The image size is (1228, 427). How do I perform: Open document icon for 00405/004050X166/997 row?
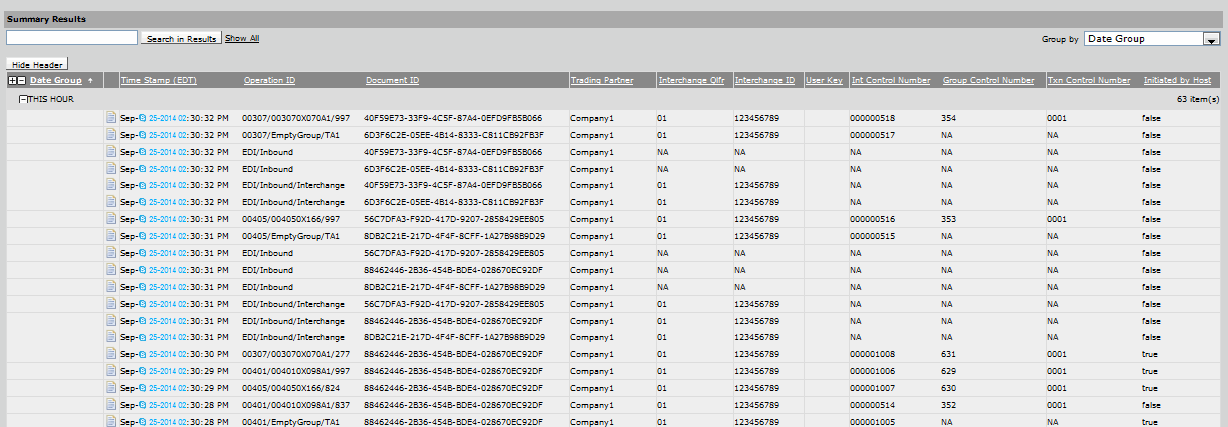tap(111, 219)
